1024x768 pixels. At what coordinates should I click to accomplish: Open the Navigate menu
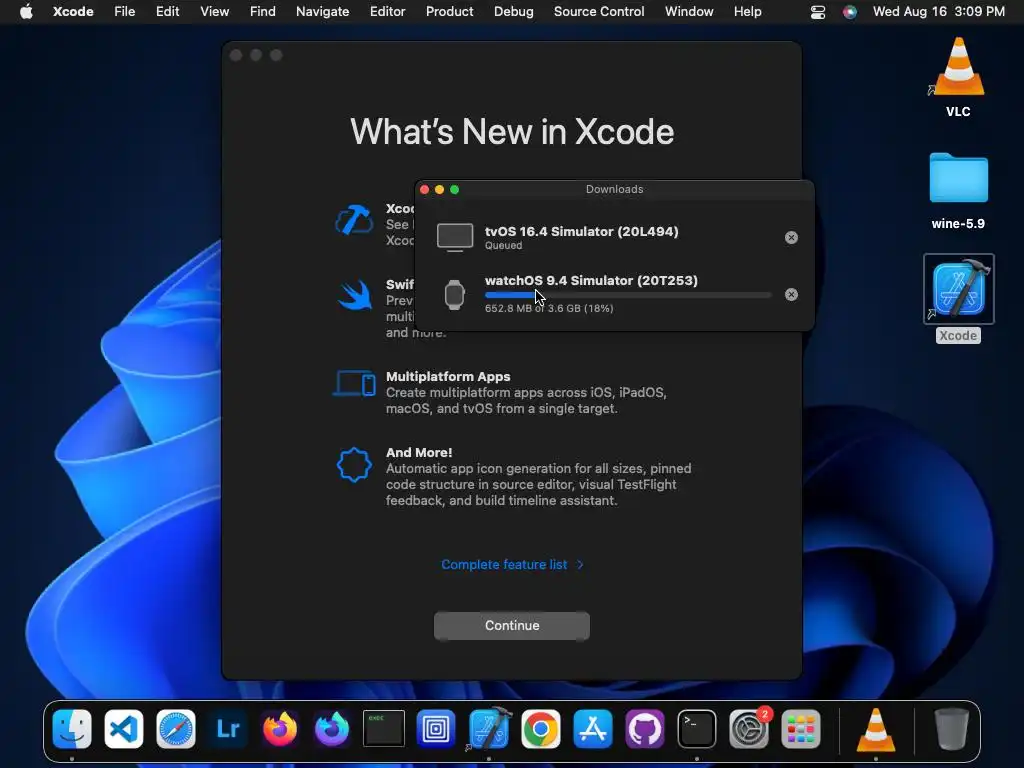323,12
